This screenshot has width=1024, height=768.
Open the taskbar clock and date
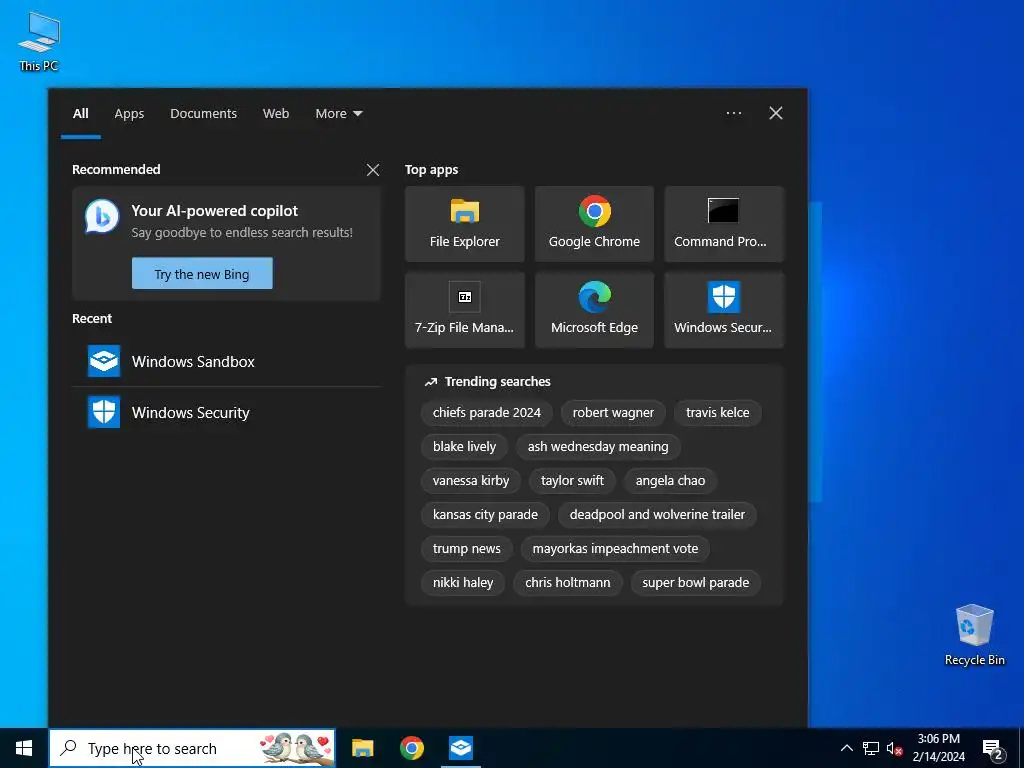coord(938,748)
